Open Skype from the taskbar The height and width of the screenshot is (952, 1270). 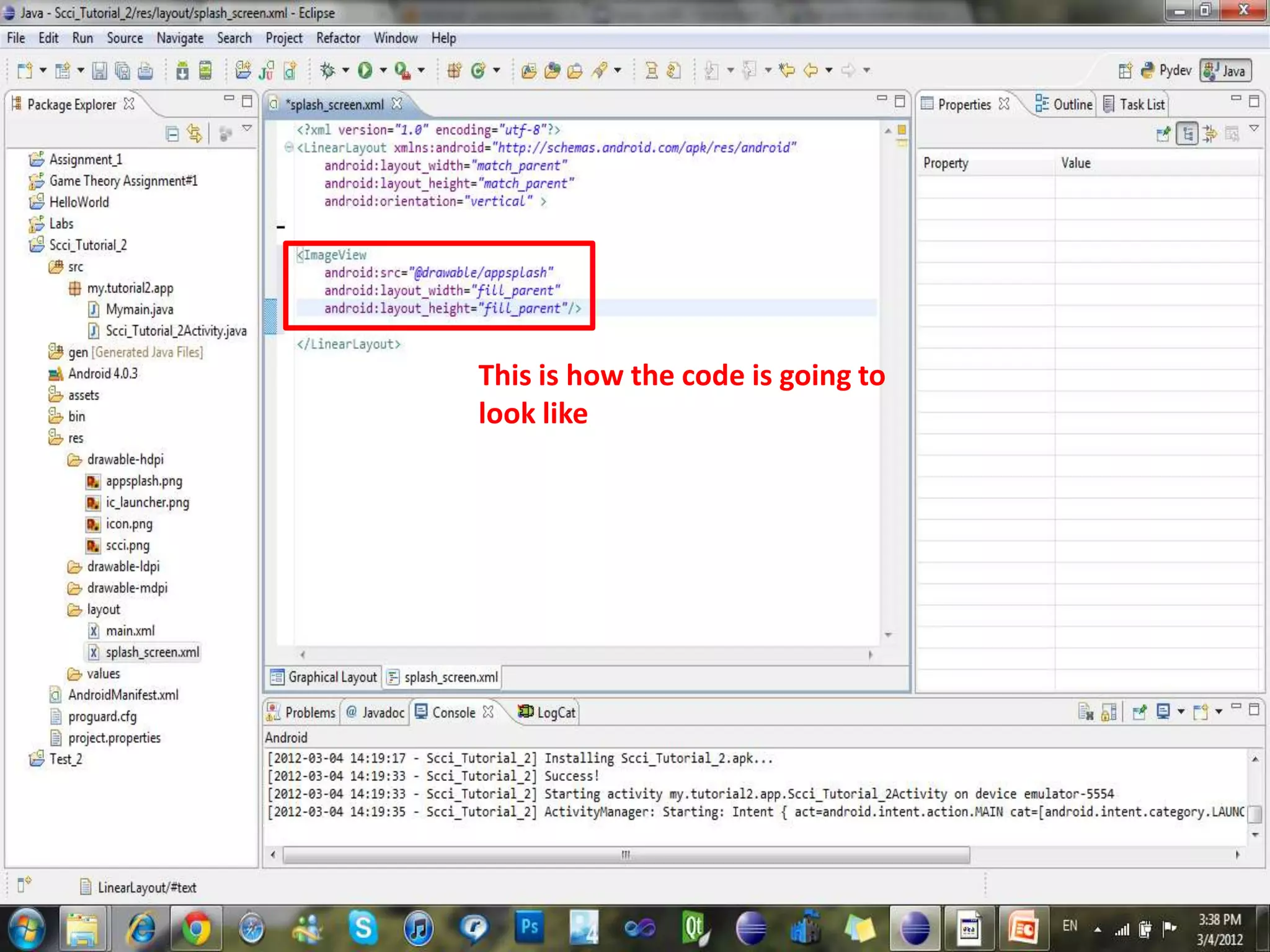pyautogui.click(x=363, y=928)
